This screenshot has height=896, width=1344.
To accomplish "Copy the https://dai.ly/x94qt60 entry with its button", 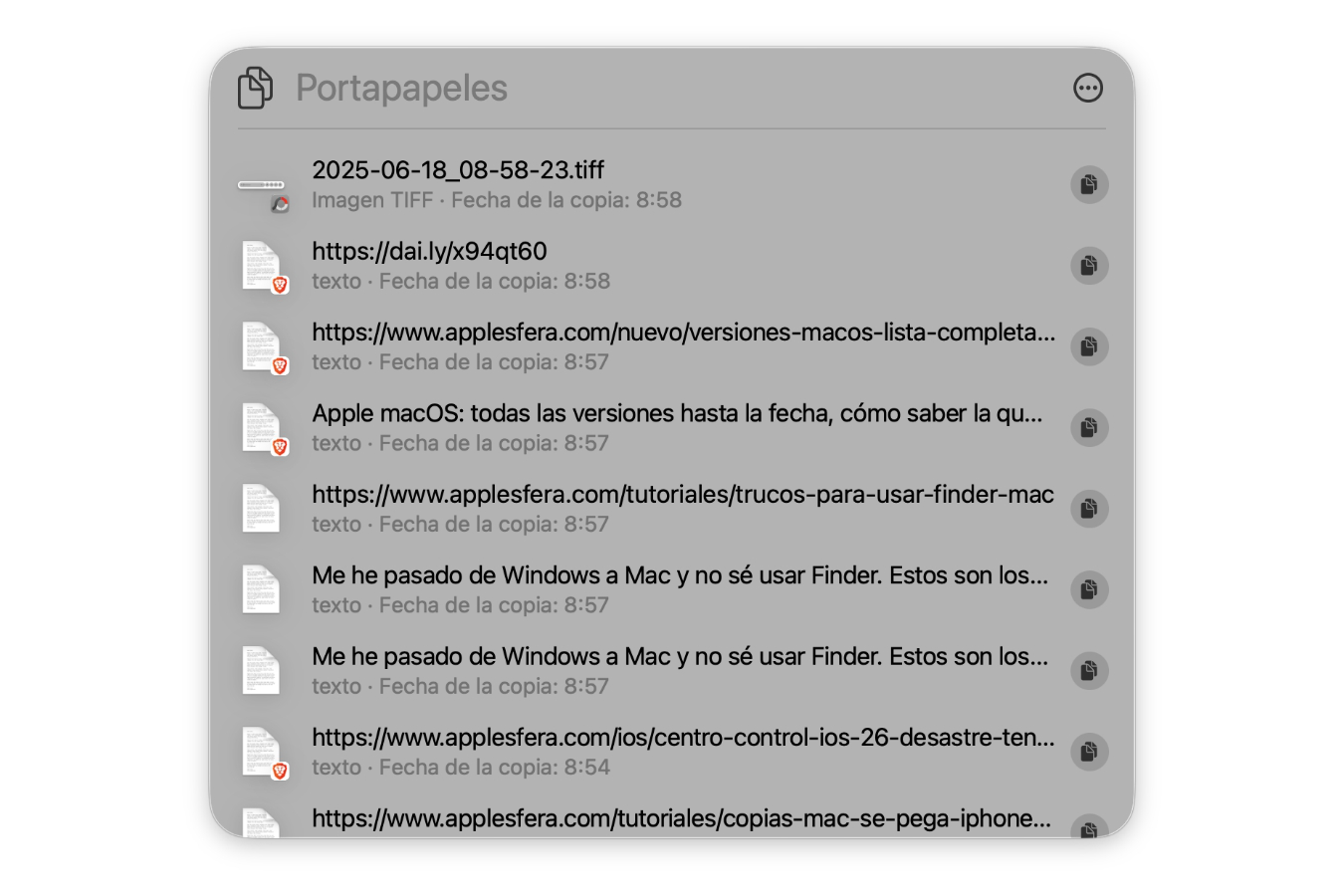I will click(1089, 266).
